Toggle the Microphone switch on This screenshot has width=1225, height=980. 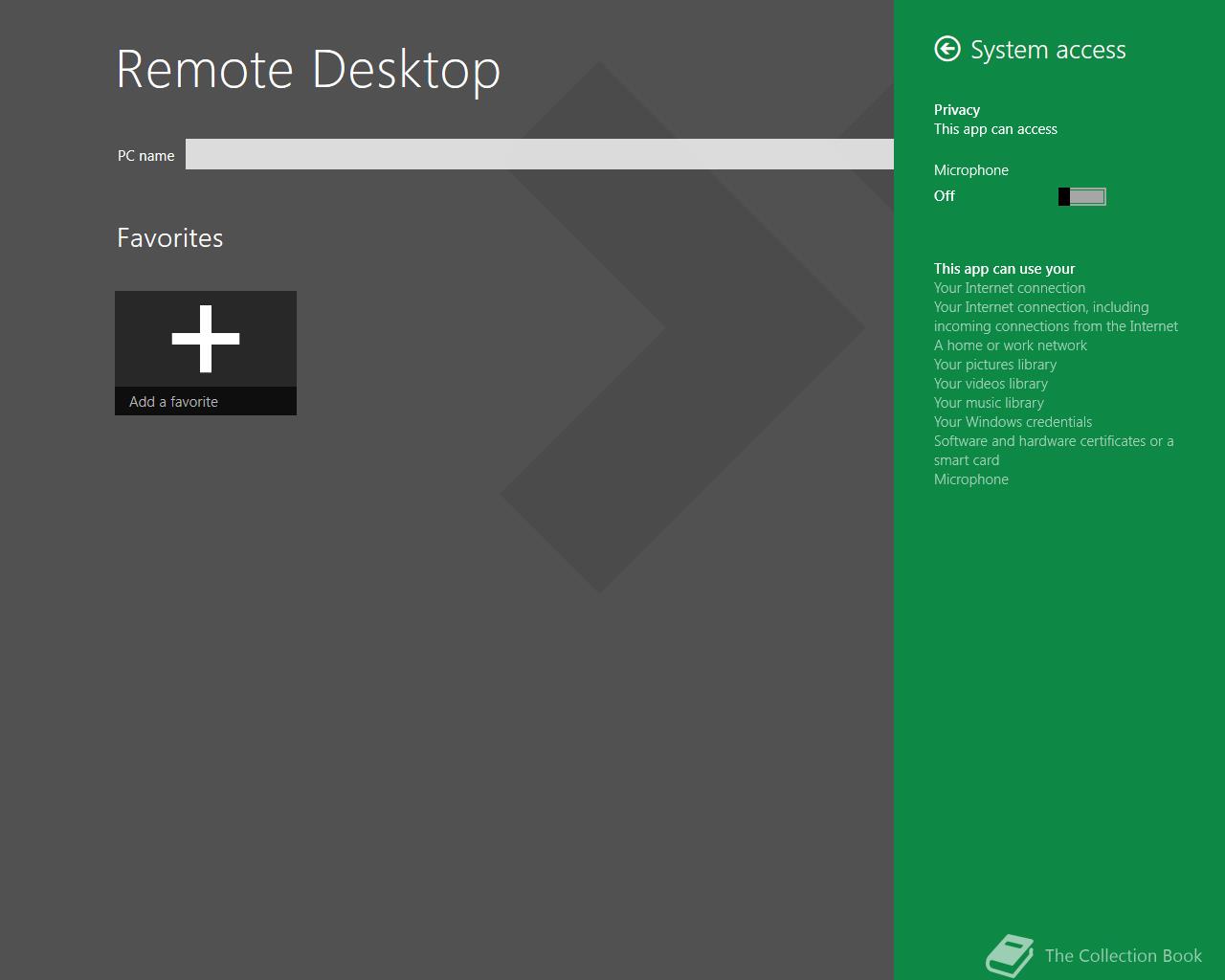pos(1082,196)
